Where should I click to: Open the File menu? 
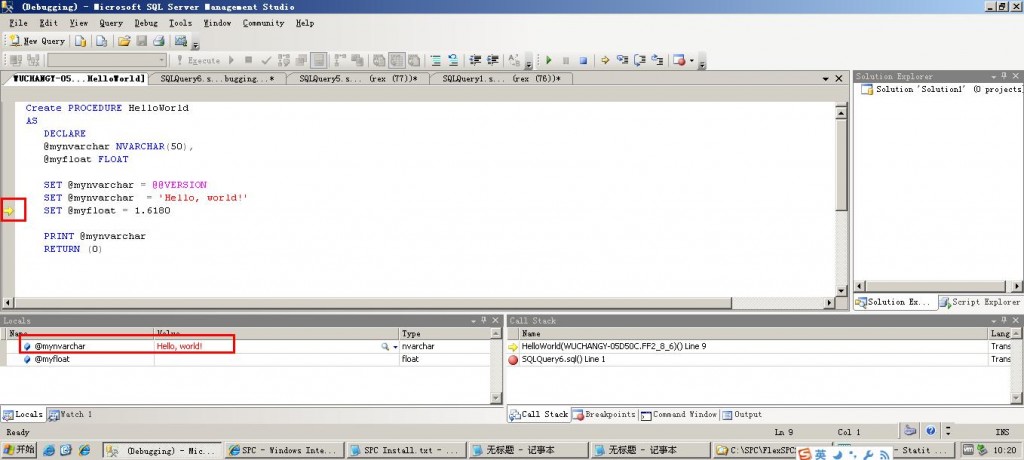tap(18, 23)
